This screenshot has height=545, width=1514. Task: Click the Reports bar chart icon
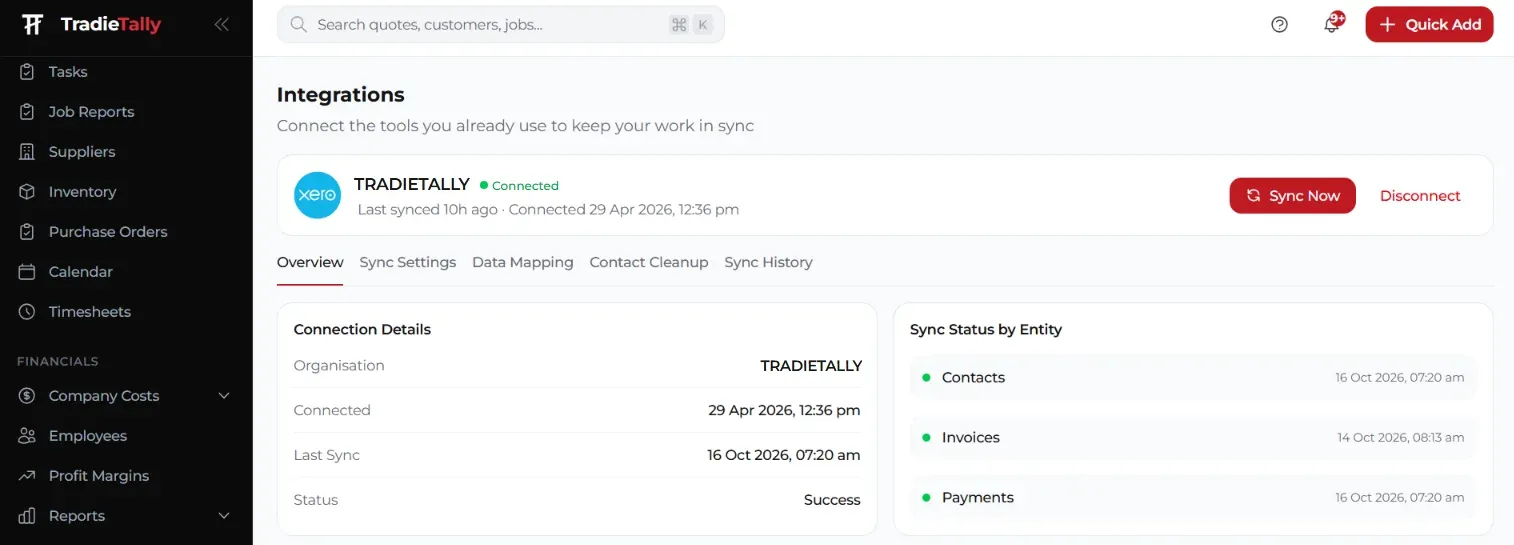(x=28, y=516)
